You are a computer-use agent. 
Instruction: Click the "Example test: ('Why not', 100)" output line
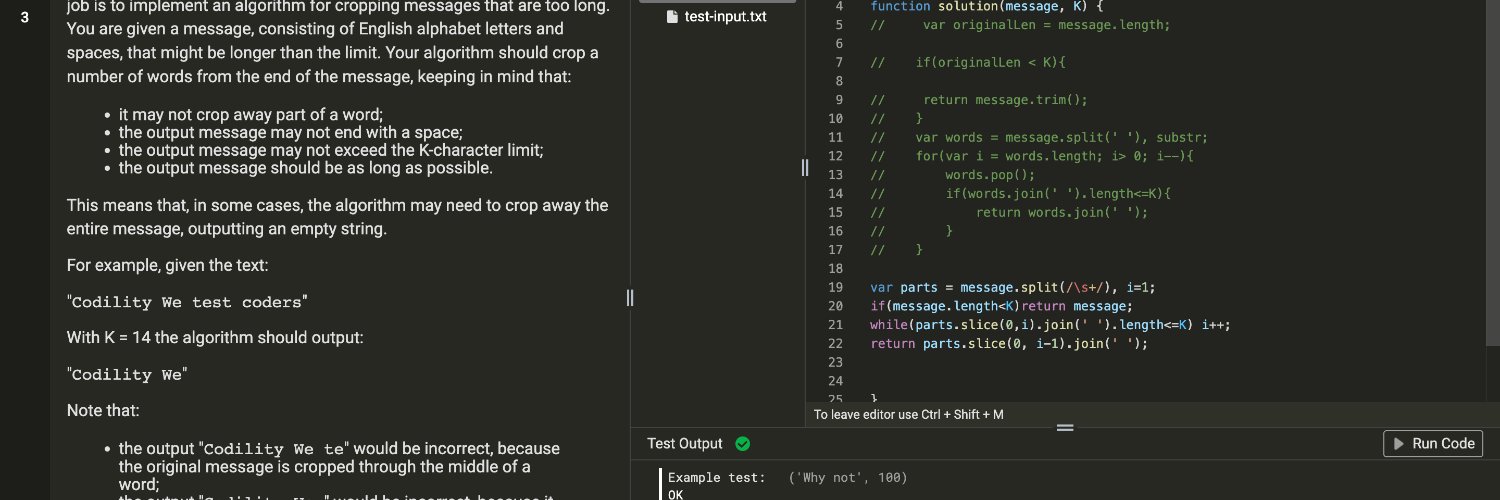click(x=787, y=478)
